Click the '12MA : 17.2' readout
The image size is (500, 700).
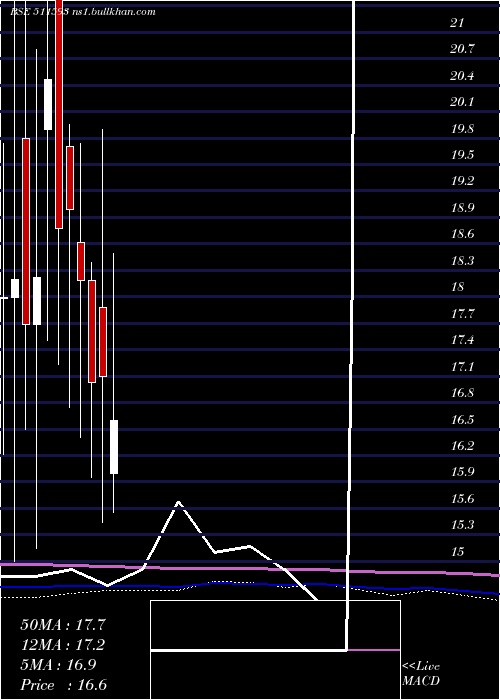point(63,645)
